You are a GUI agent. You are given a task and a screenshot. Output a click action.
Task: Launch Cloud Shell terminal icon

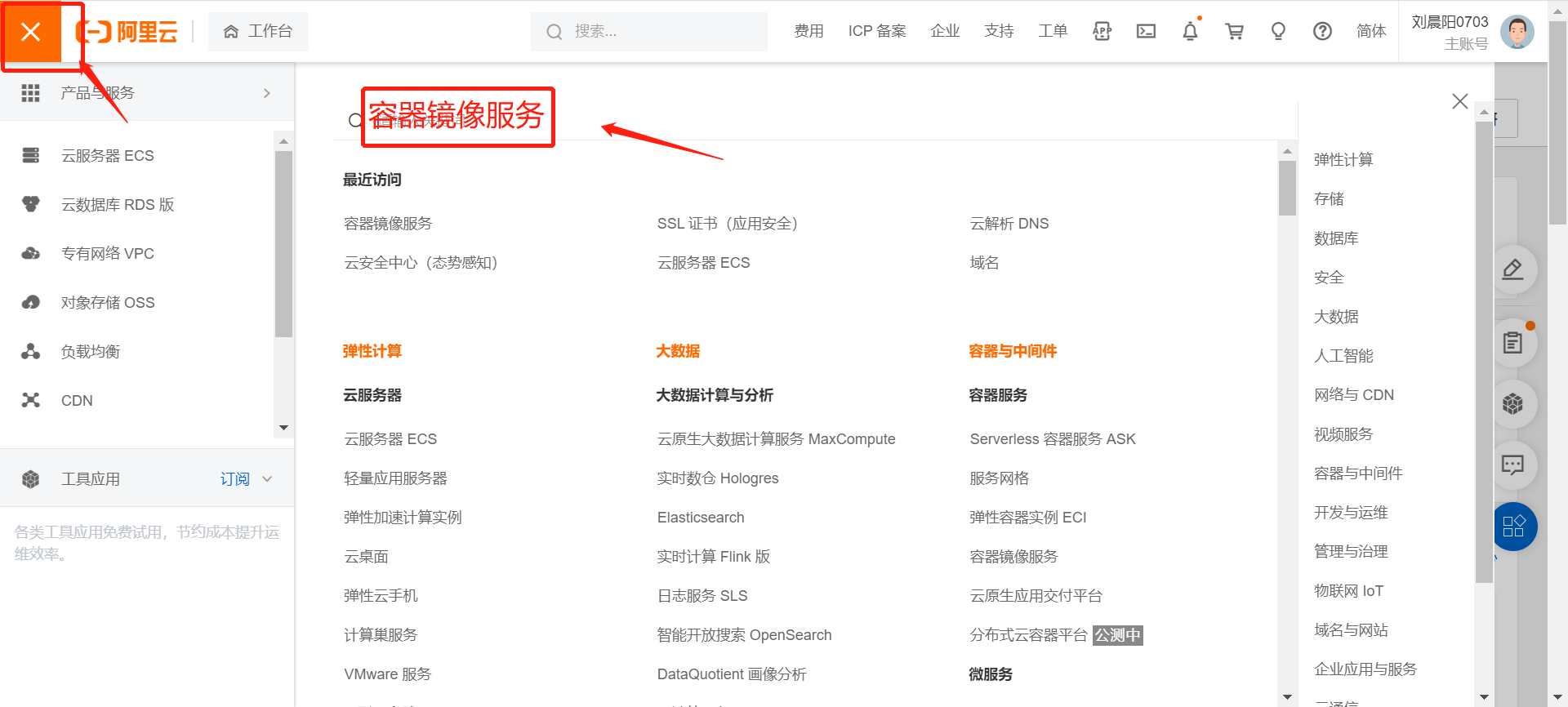click(1146, 31)
